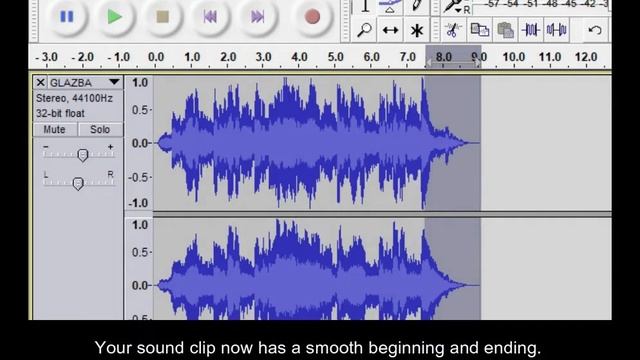Click 0.0 on the timeline ruler
Image resolution: width=640 pixels, height=360 pixels.
point(156,57)
